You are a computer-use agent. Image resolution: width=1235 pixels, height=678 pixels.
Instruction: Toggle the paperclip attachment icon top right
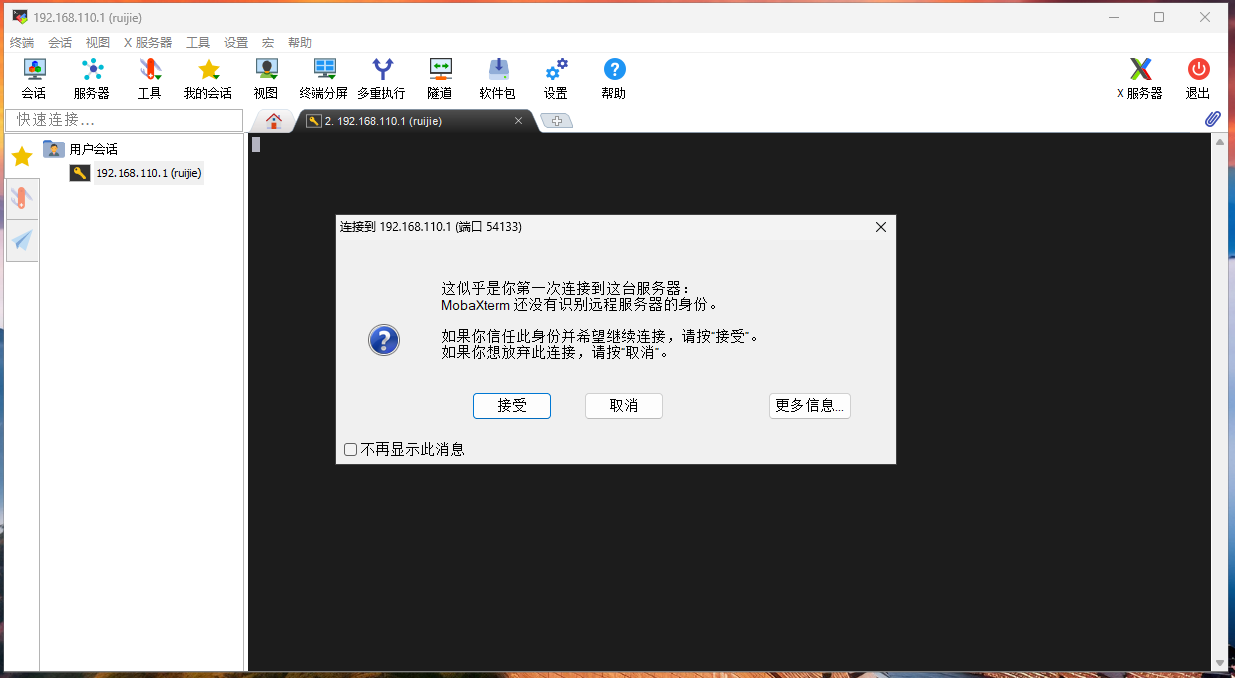[1211, 119]
